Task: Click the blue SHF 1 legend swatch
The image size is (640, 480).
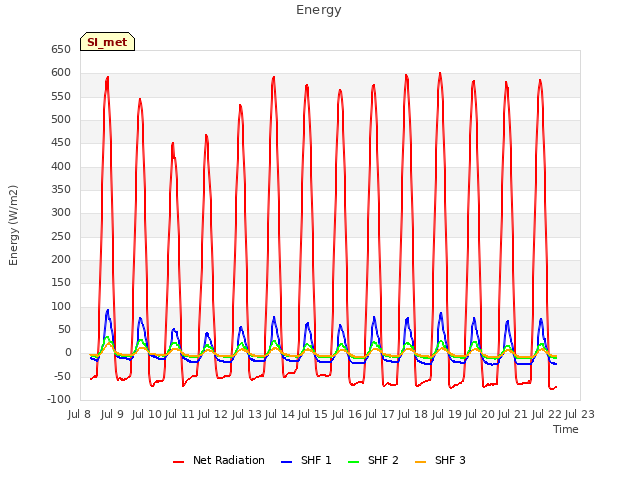Action: pyautogui.click(x=287, y=462)
